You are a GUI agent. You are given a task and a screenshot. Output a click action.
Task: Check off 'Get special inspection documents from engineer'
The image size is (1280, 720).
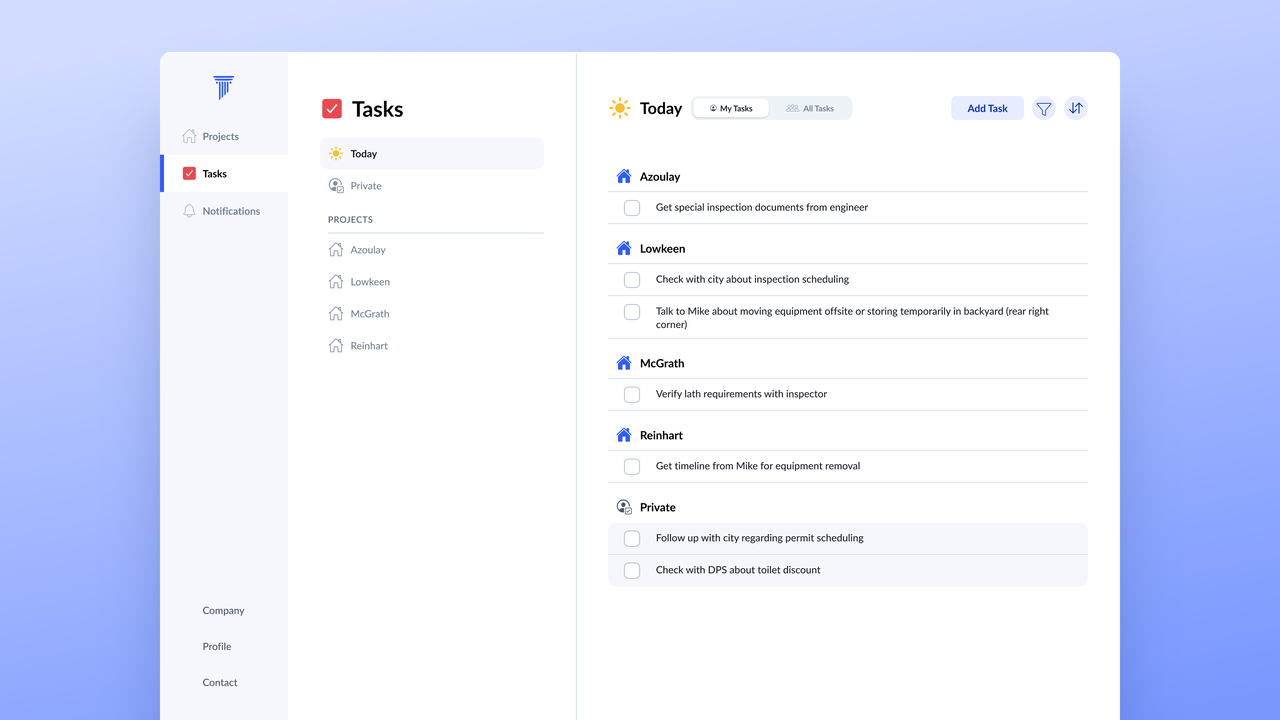(x=632, y=208)
